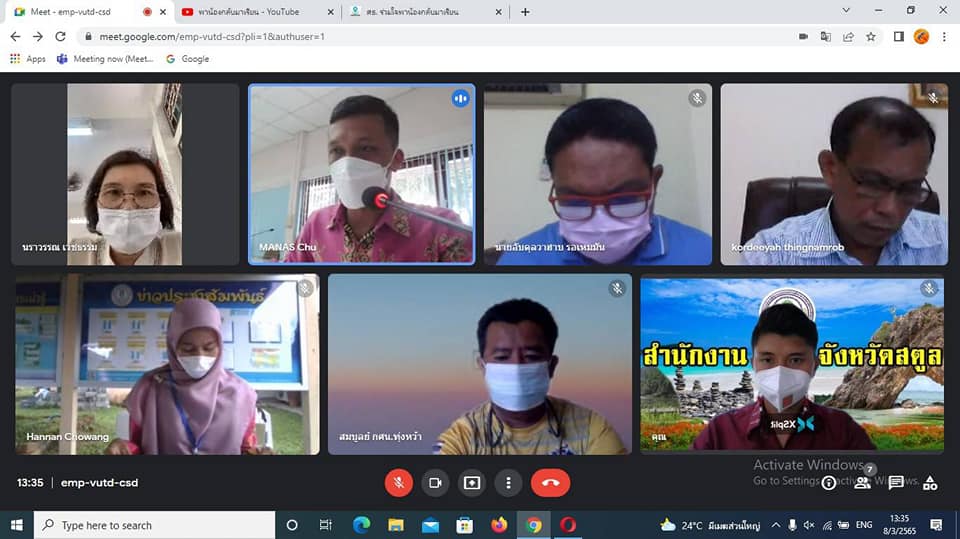
Task: Unmute the microphone in Meet
Action: [398, 483]
